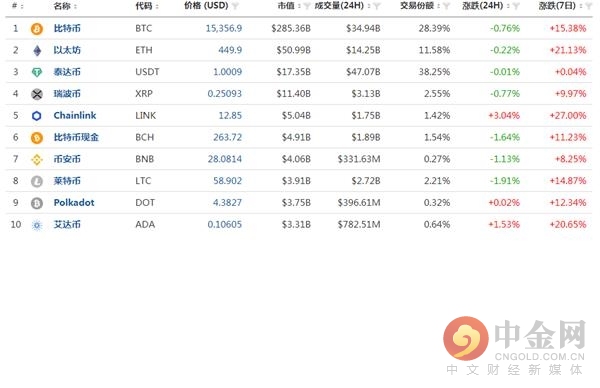
Task: Click the Chainlink hexagon icon
Action: point(37,116)
